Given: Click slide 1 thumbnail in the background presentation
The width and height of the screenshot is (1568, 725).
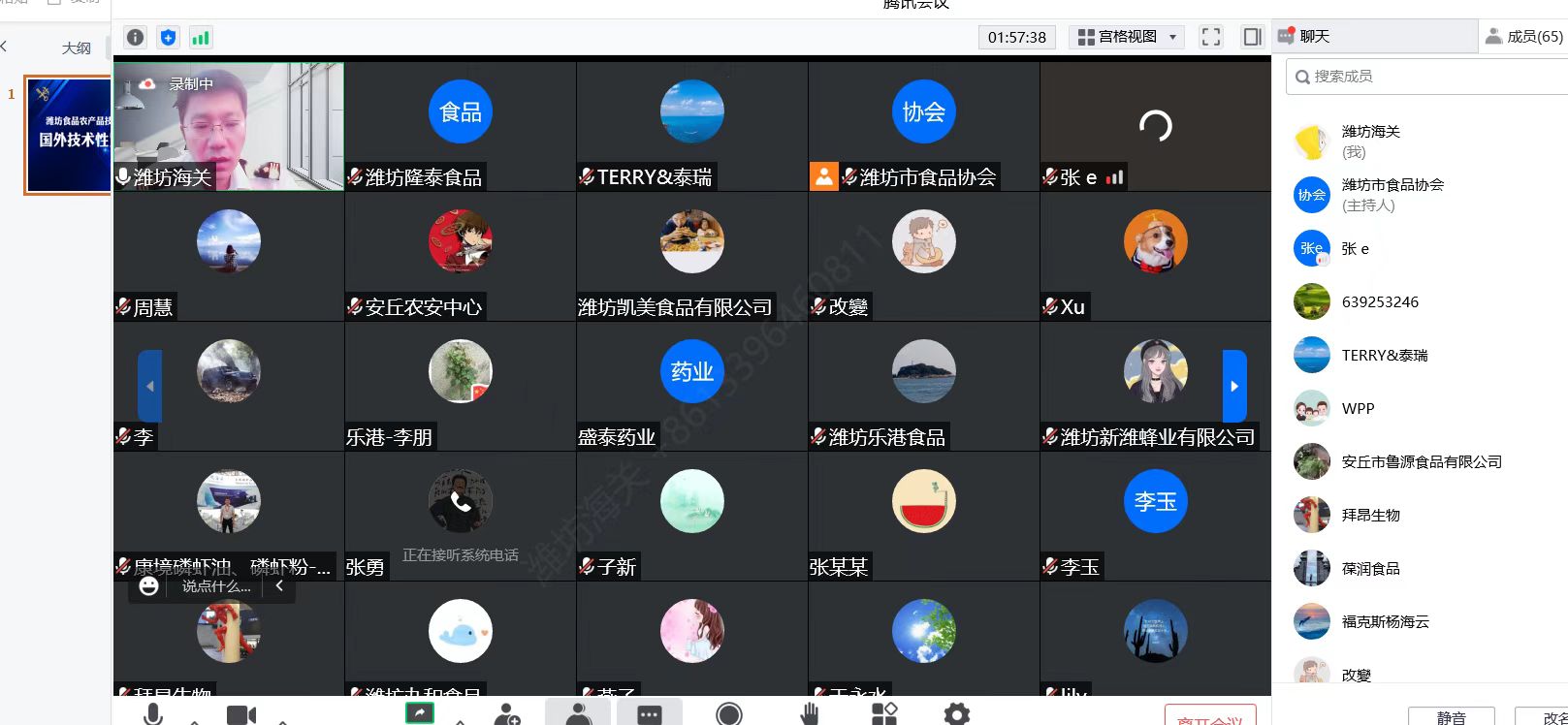Looking at the screenshot, I should pos(69,136).
